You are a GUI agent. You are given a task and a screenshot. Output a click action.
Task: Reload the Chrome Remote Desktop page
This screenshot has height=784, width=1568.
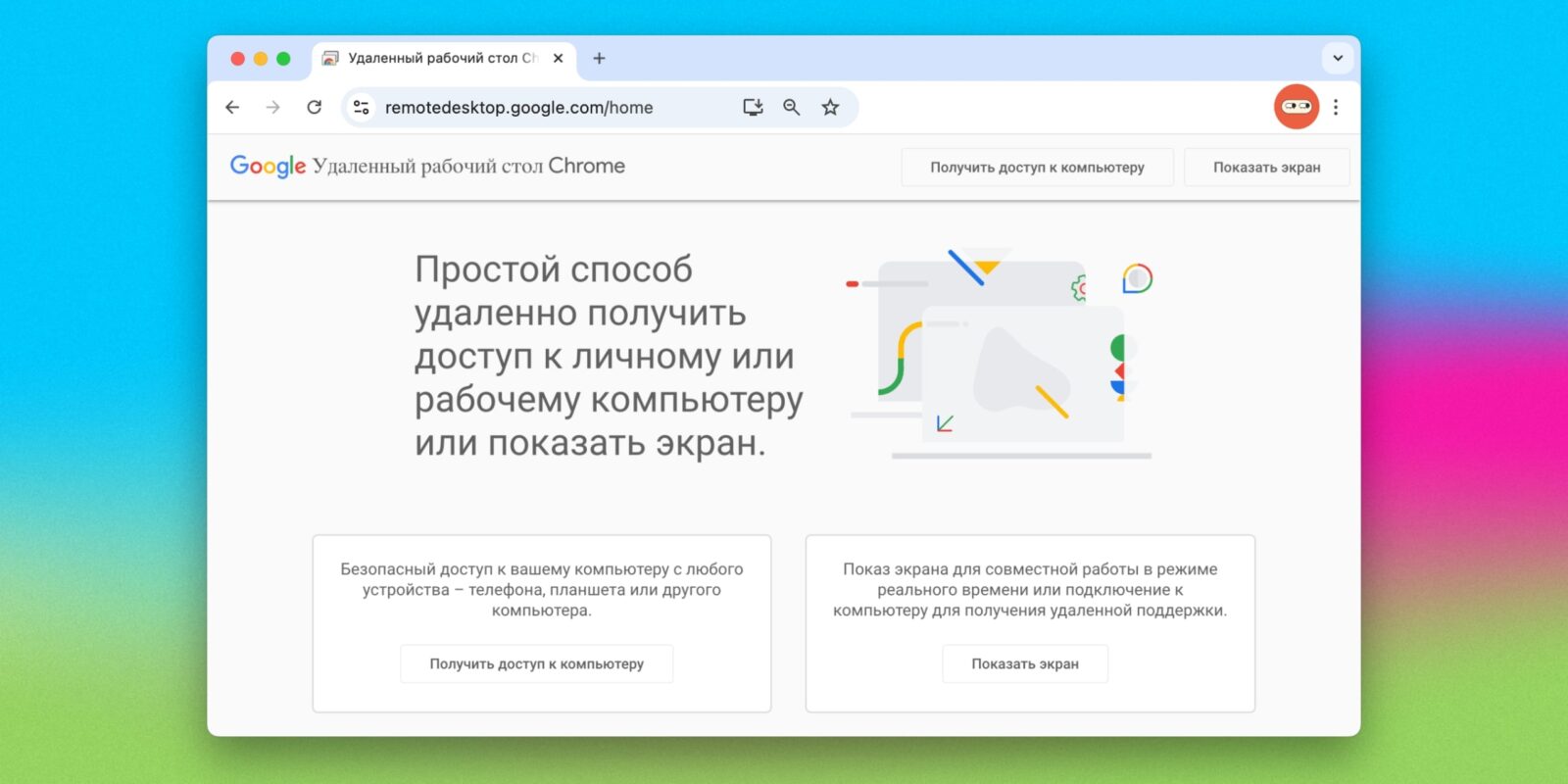click(x=314, y=108)
